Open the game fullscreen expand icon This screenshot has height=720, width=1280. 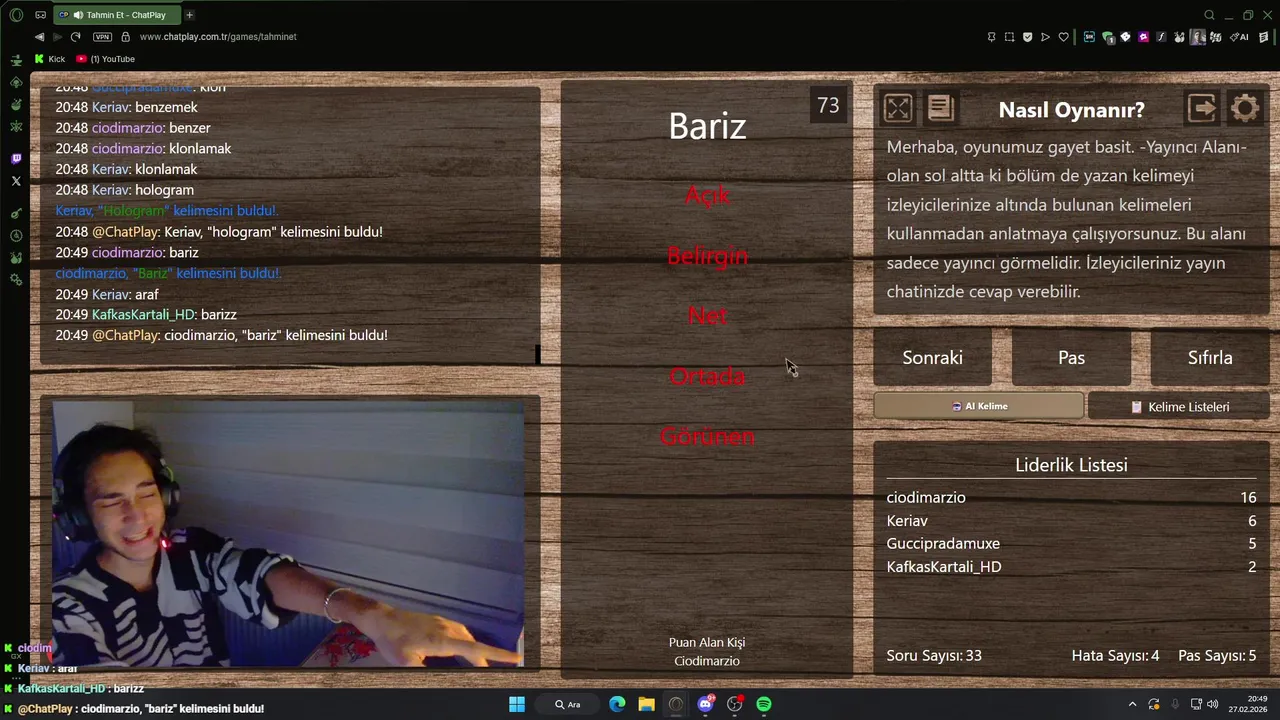[x=898, y=108]
